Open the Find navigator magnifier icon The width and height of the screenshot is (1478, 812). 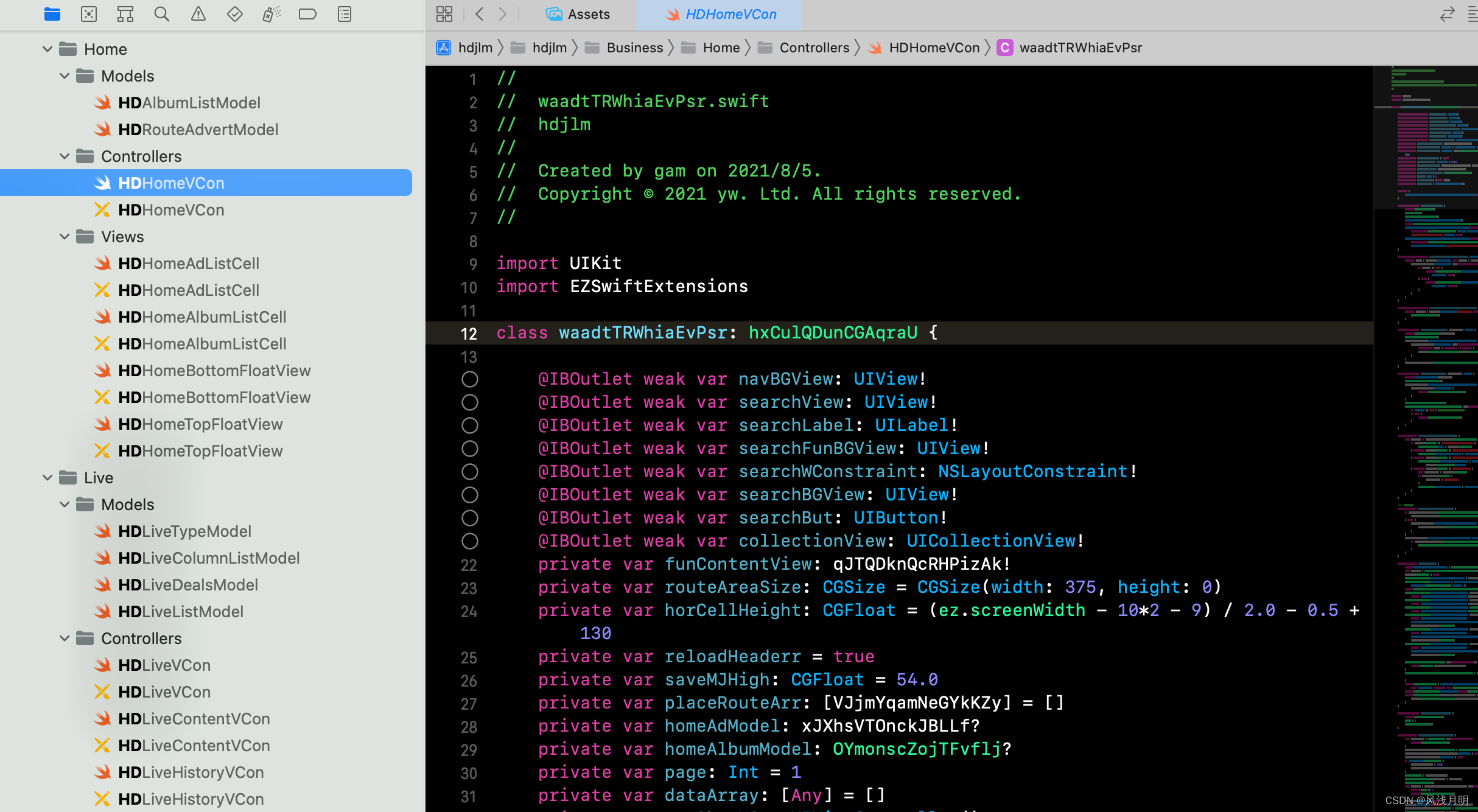[162, 14]
